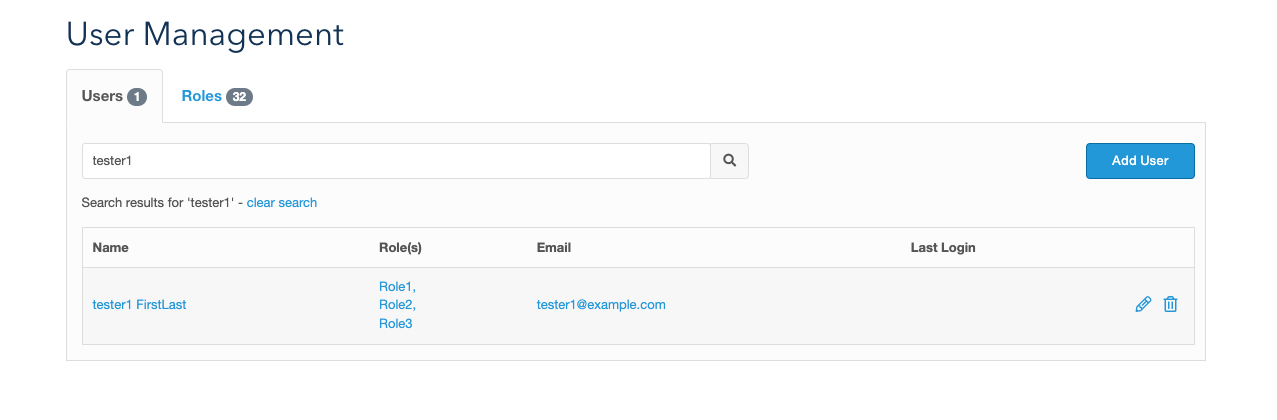Click the 32 count badge on Roles

[239, 97]
